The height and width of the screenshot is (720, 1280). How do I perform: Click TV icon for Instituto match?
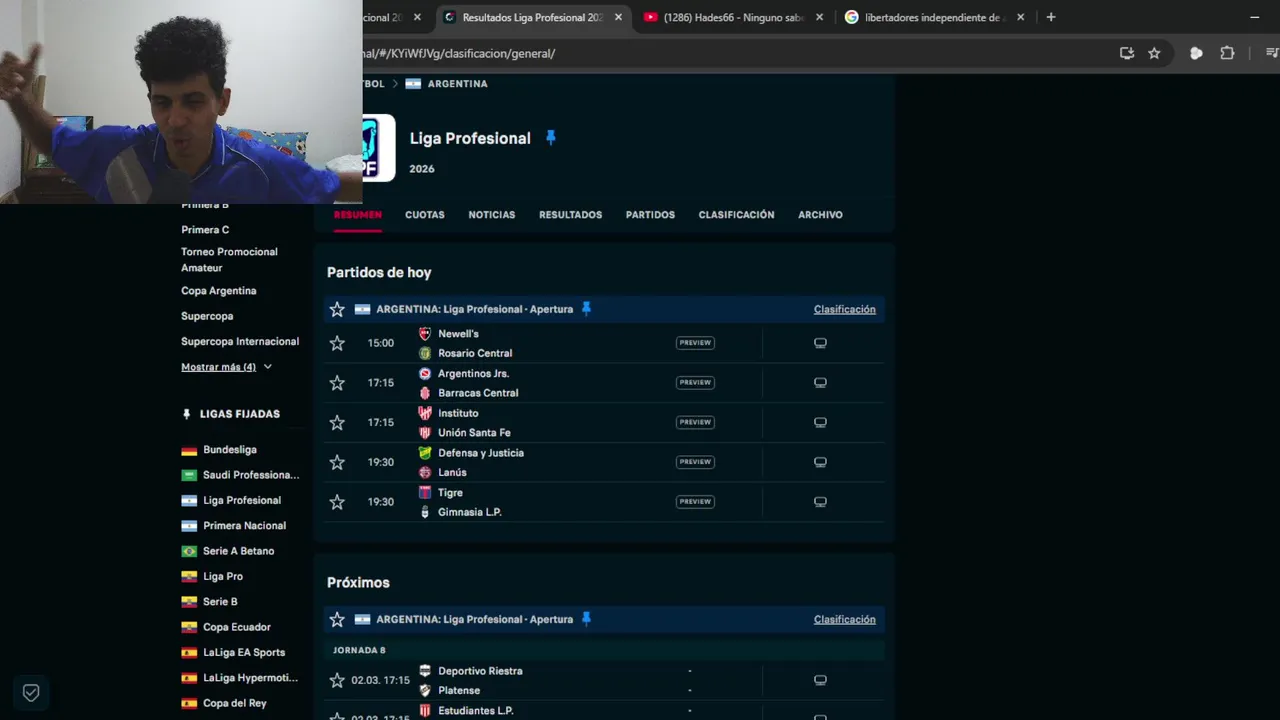820,422
